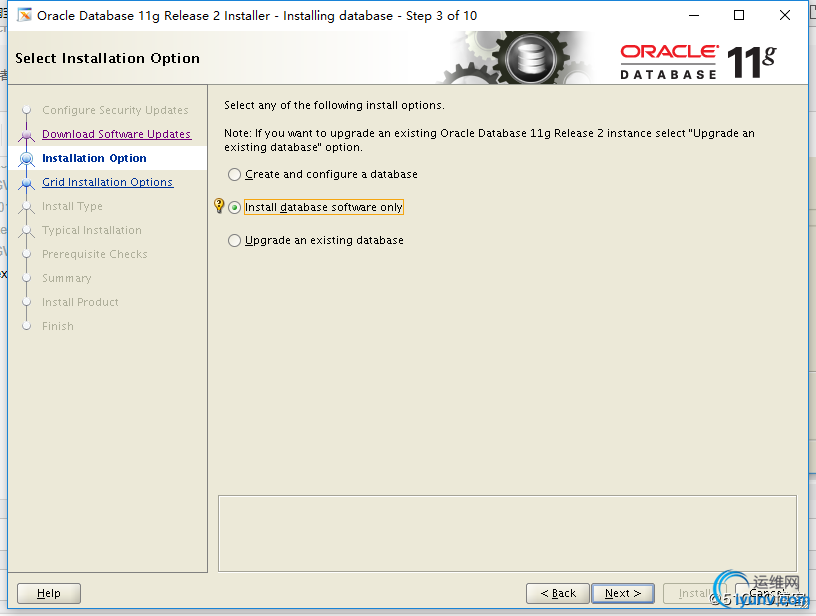Open Grid Installation Options step link
The width and height of the screenshot is (816, 616).
point(108,182)
